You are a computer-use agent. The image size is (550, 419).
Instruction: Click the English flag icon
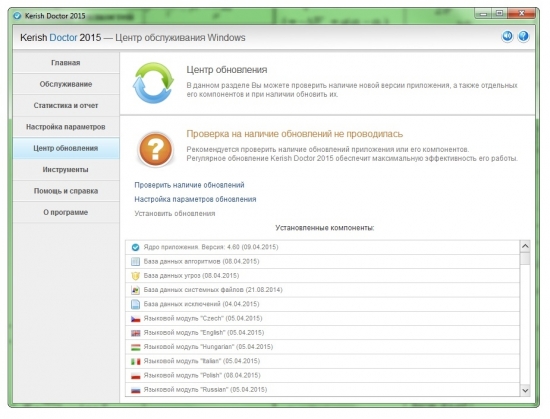(135, 333)
